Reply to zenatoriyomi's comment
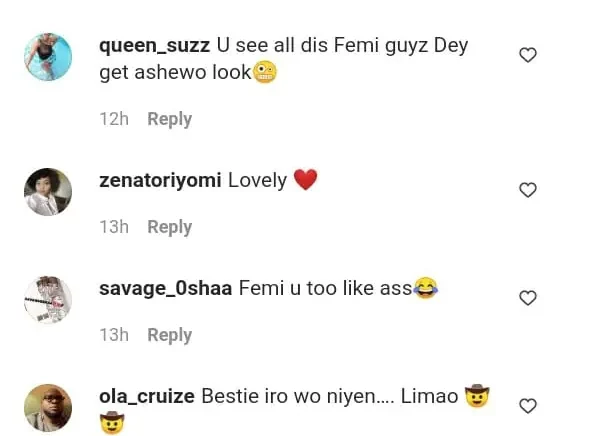Viewport: 600px width, 436px height. tap(169, 227)
